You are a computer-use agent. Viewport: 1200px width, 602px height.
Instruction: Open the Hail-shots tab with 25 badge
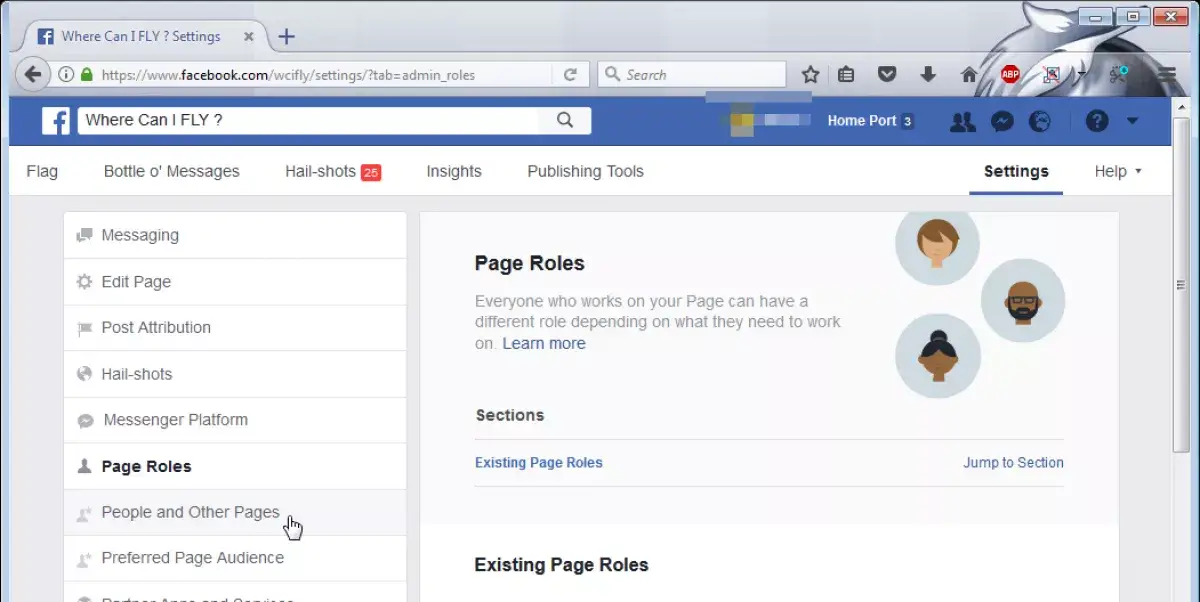[x=333, y=171]
